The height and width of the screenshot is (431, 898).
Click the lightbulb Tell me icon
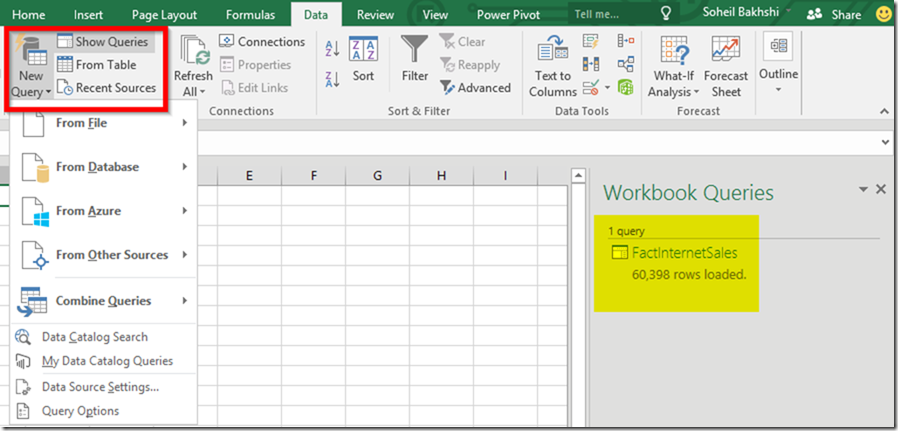tap(665, 14)
